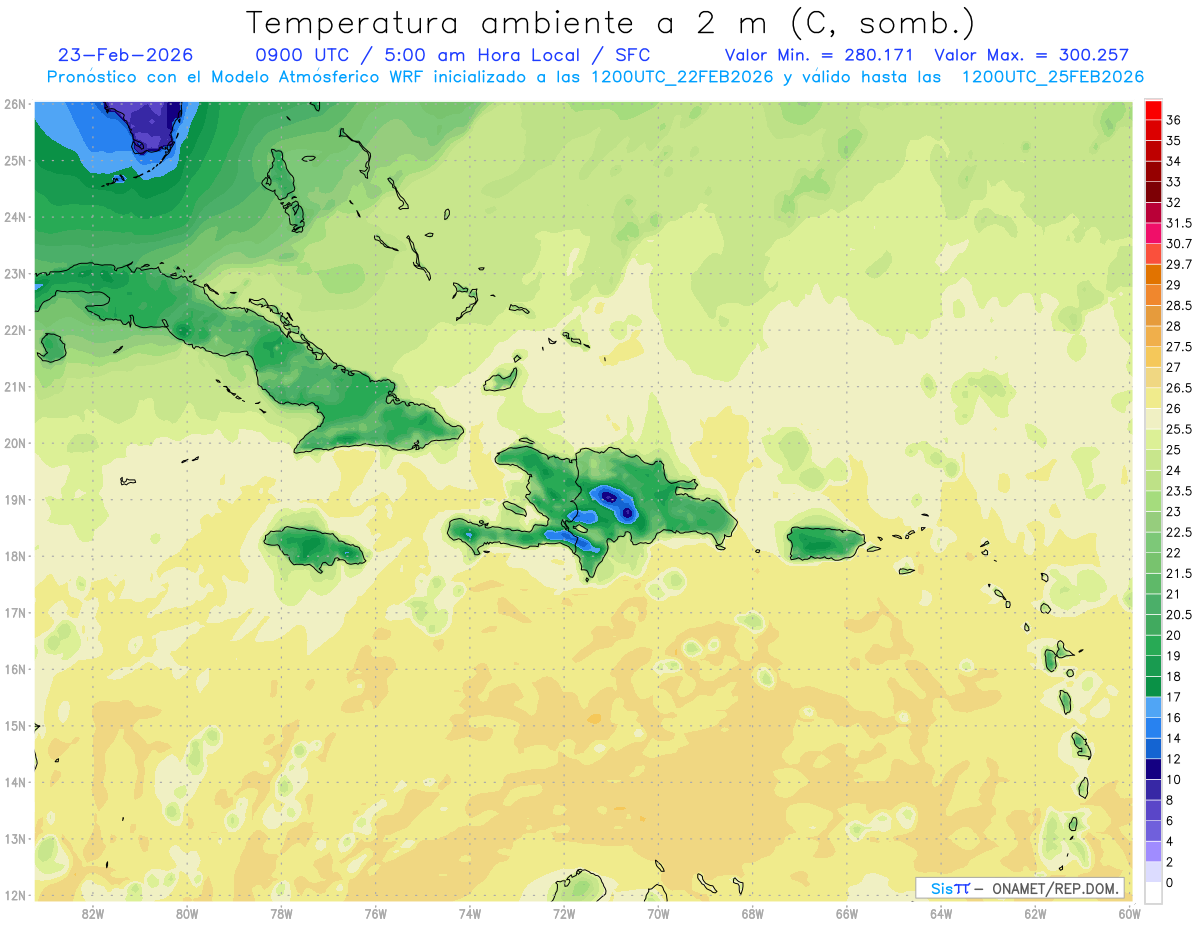Click the 20.5 label on the color legend
This screenshot has height=927, width=1200.
(x=1178, y=614)
